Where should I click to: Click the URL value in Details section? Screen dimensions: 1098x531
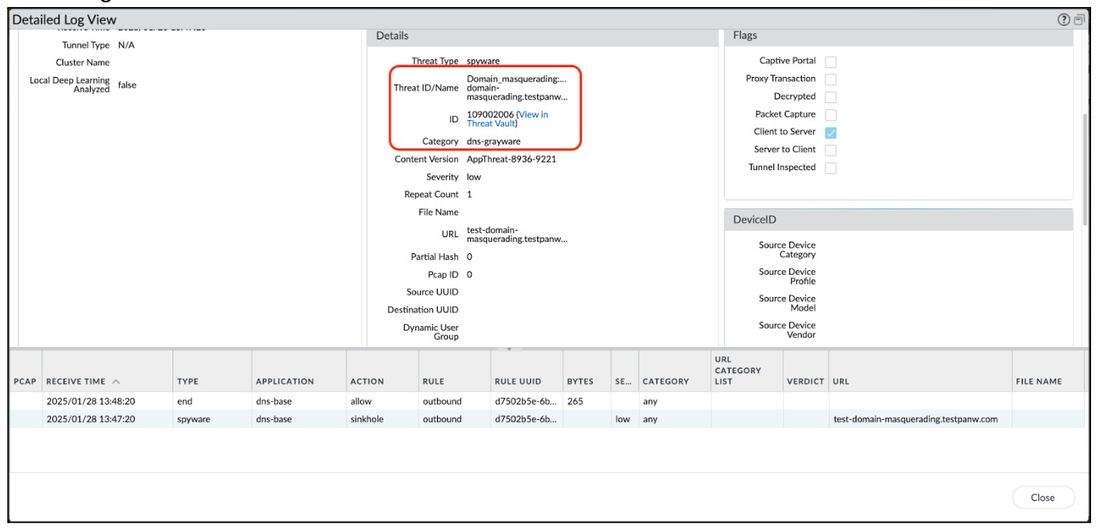(517, 235)
